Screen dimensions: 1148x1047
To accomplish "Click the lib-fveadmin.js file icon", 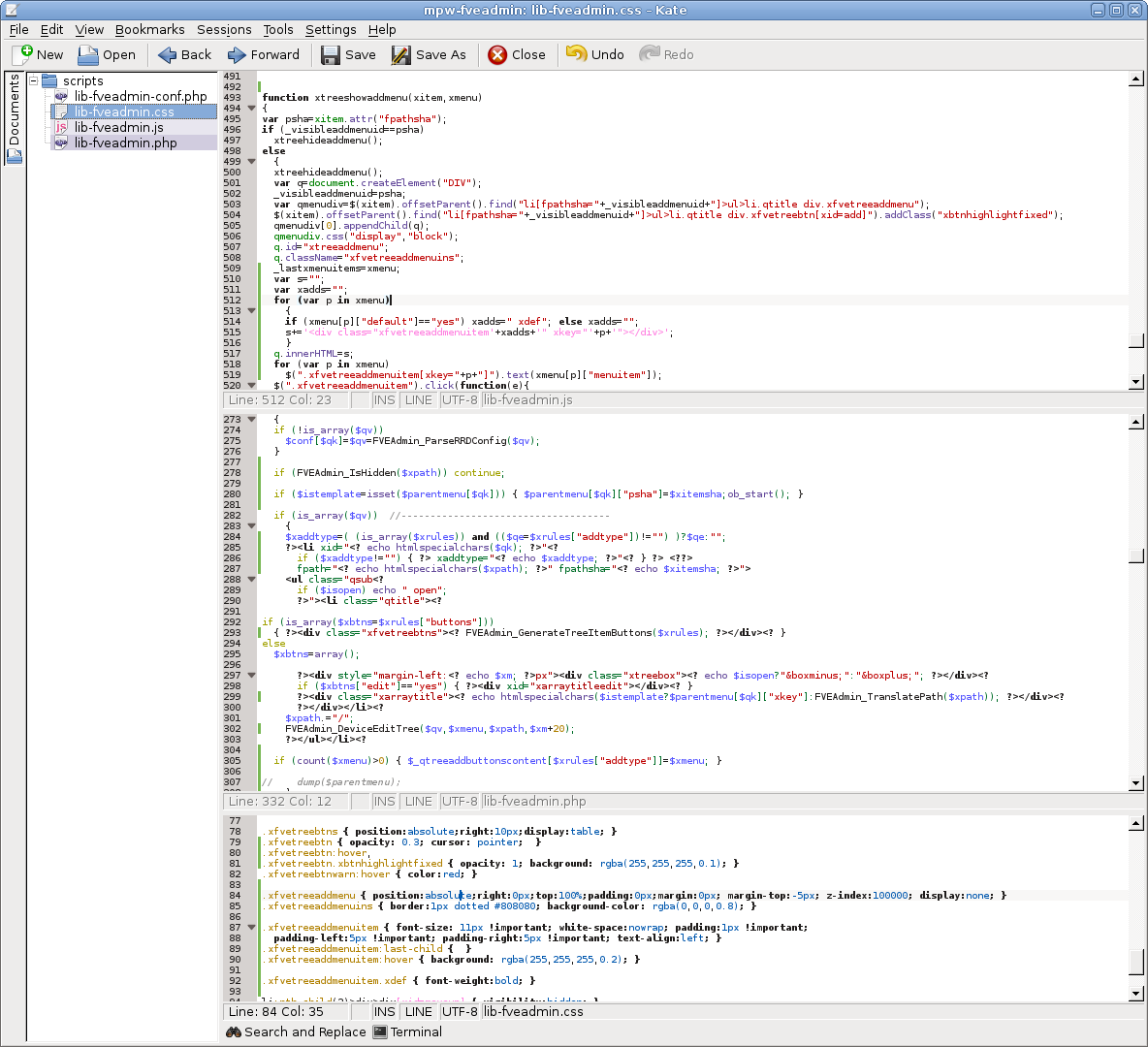I will click(x=61, y=127).
